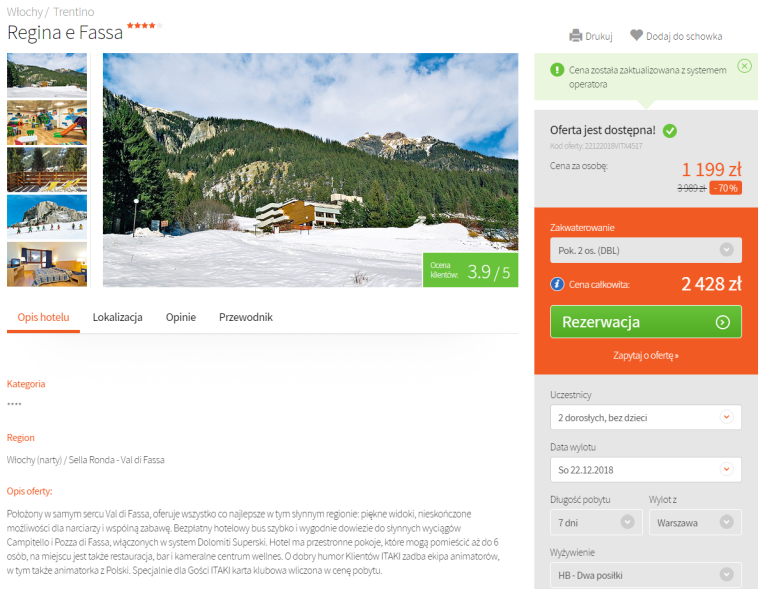Screen dimensions: 760x589
Task: Click the arrow circle icon on Rezerwacja button
Action: tap(723, 322)
